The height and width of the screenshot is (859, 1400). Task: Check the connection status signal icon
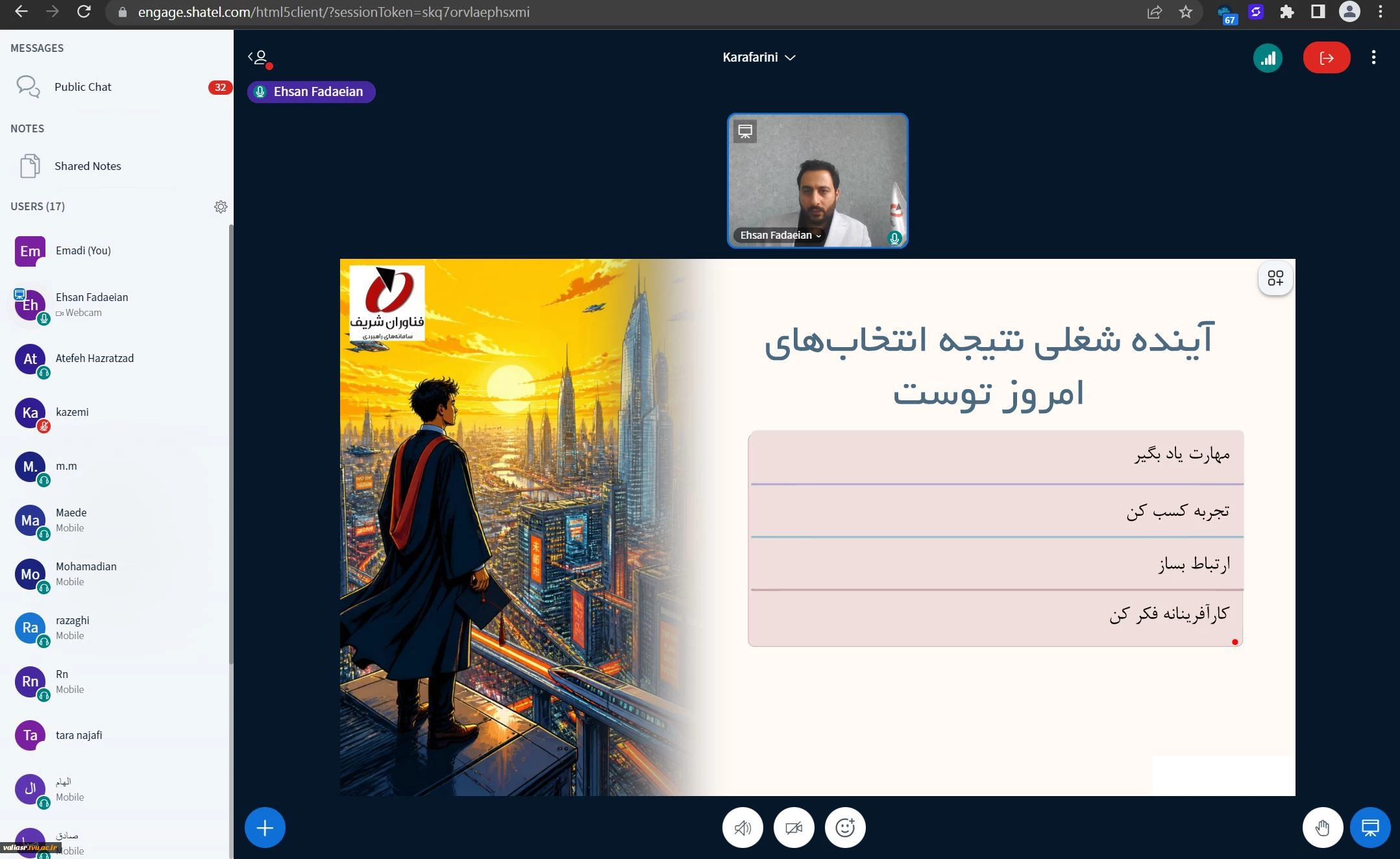[1268, 58]
